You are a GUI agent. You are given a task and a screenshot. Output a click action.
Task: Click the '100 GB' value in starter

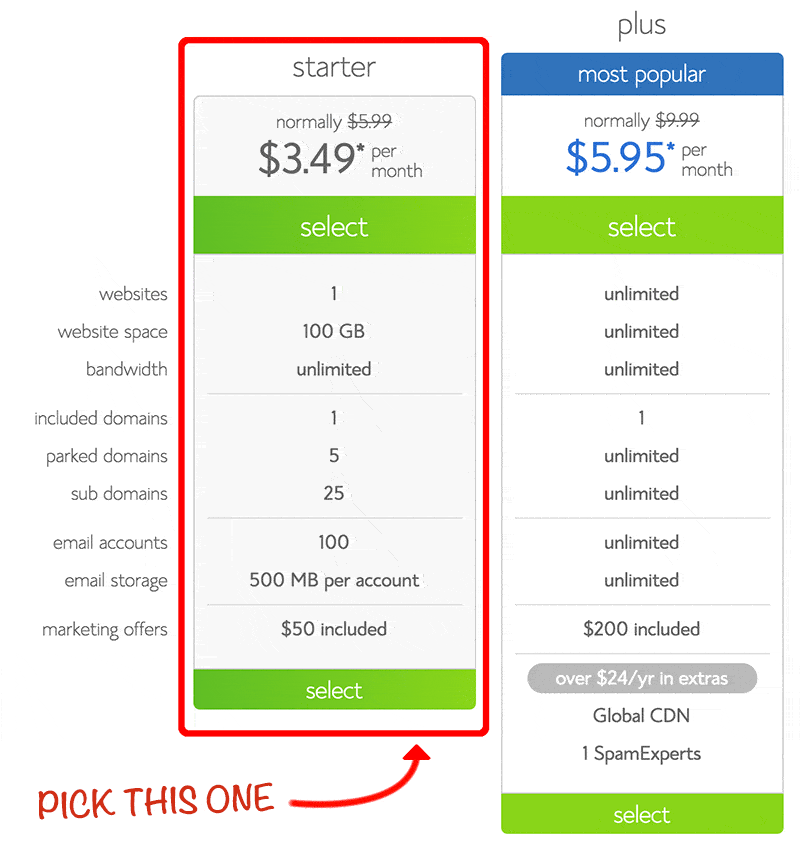click(334, 331)
